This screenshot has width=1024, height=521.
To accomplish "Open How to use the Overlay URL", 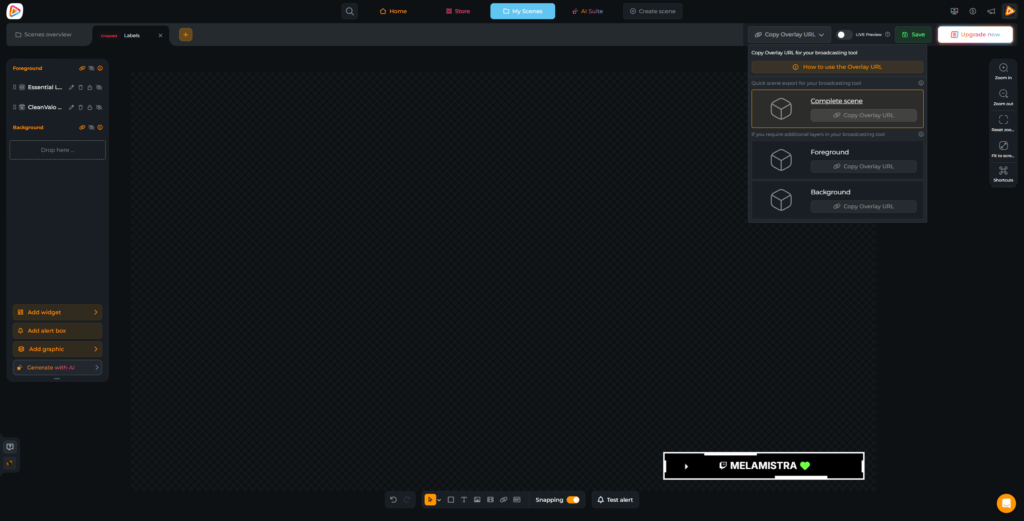I will point(837,67).
